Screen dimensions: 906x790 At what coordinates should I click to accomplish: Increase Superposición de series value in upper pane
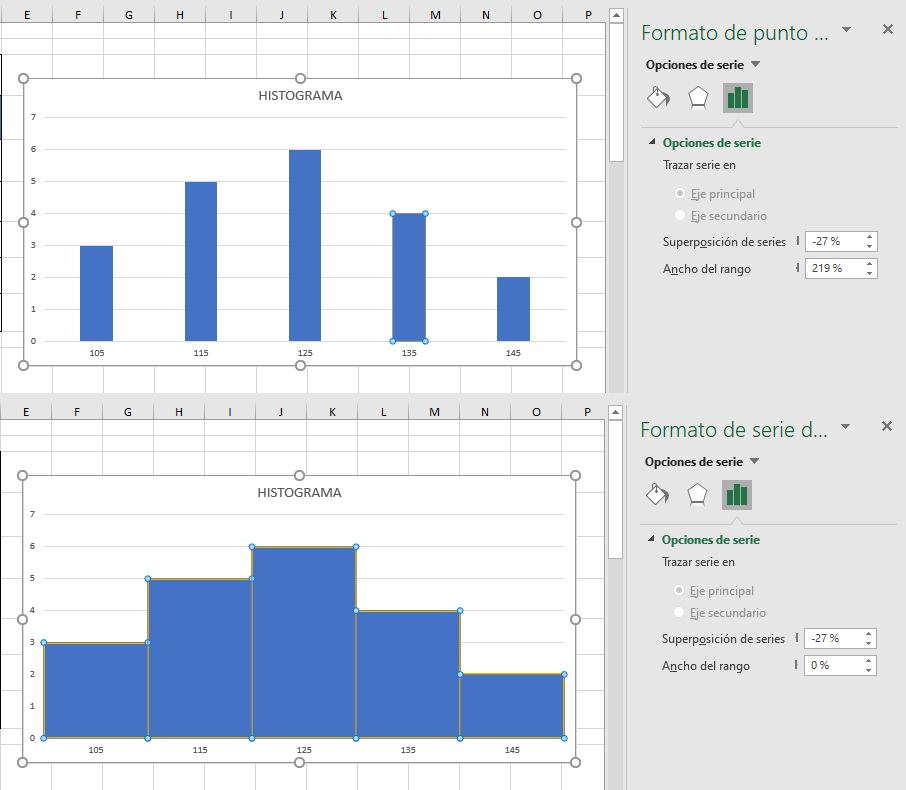870,236
